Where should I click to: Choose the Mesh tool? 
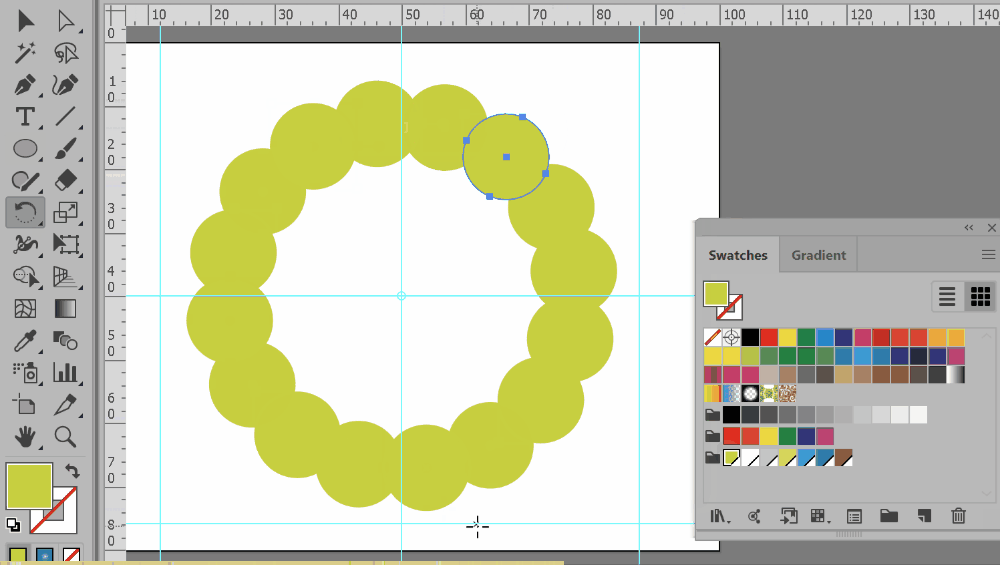point(25,309)
